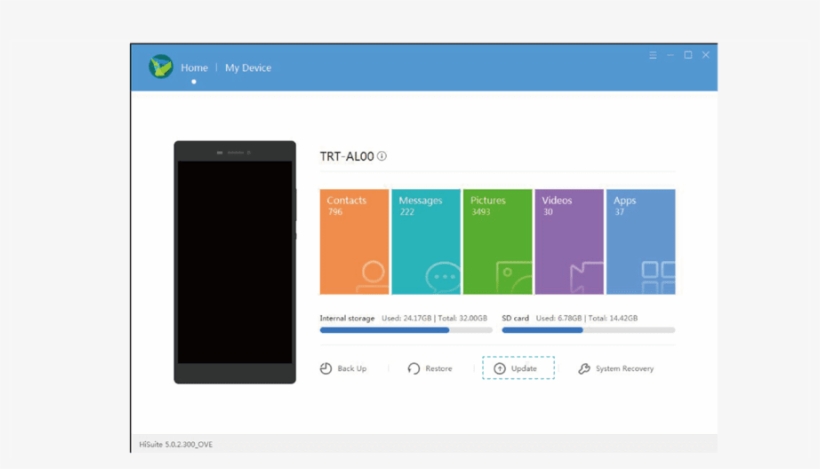Click the Internal storage used and total text
Screen dimensions: 820x469
click(434, 318)
